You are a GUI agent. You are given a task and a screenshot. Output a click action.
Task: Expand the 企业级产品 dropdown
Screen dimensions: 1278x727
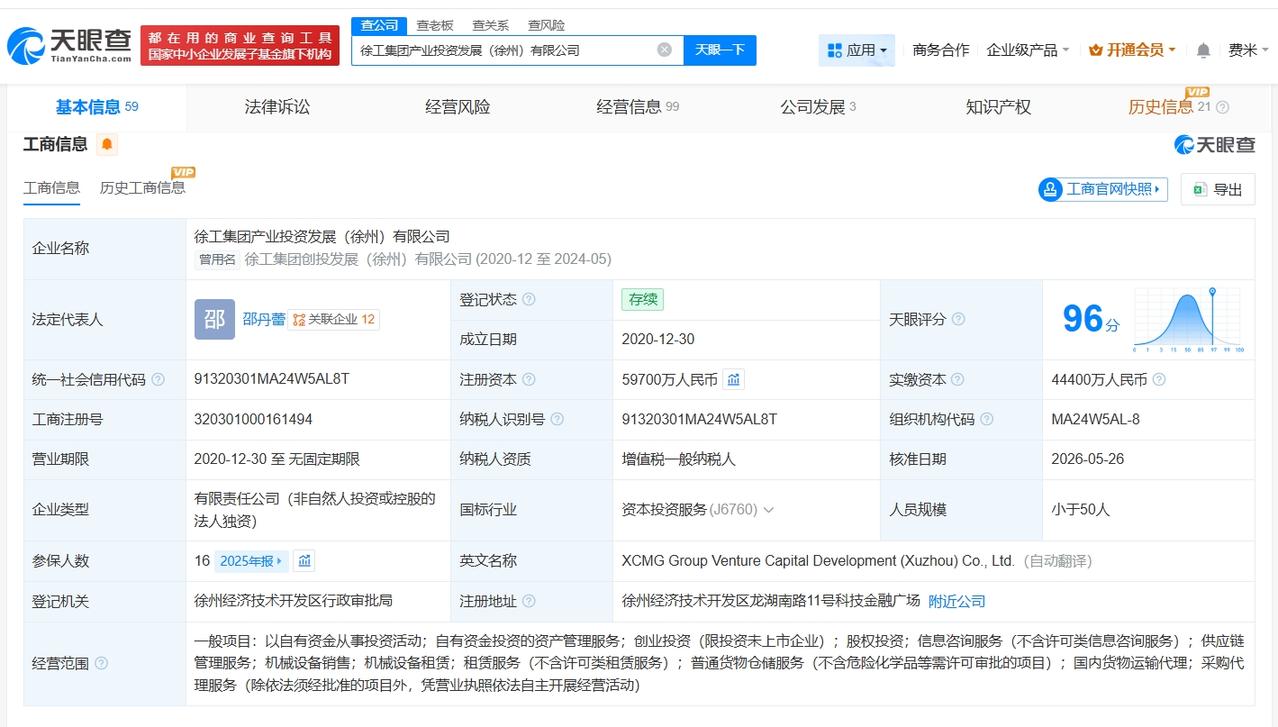click(x=1027, y=50)
